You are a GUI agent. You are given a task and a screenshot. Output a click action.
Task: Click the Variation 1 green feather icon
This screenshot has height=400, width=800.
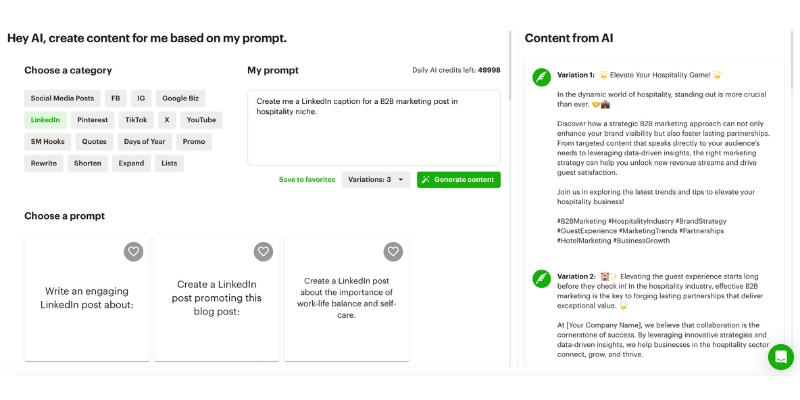[x=541, y=76]
